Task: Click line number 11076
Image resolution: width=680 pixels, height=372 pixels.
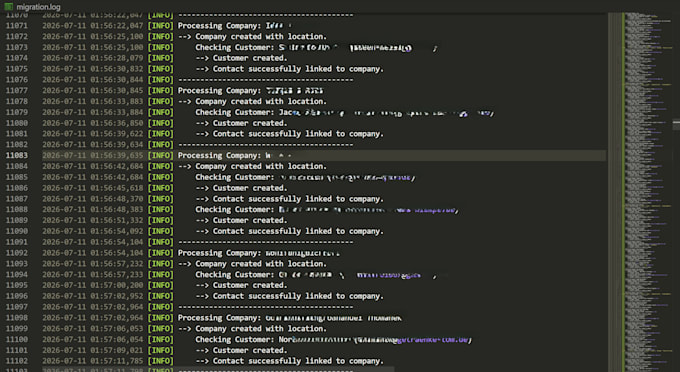Action: click(16, 80)
